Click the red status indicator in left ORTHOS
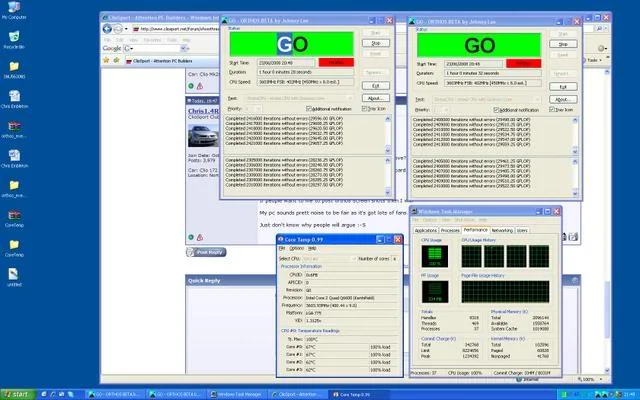This screenshot has width=640, height=400. (x=336, y=62)
